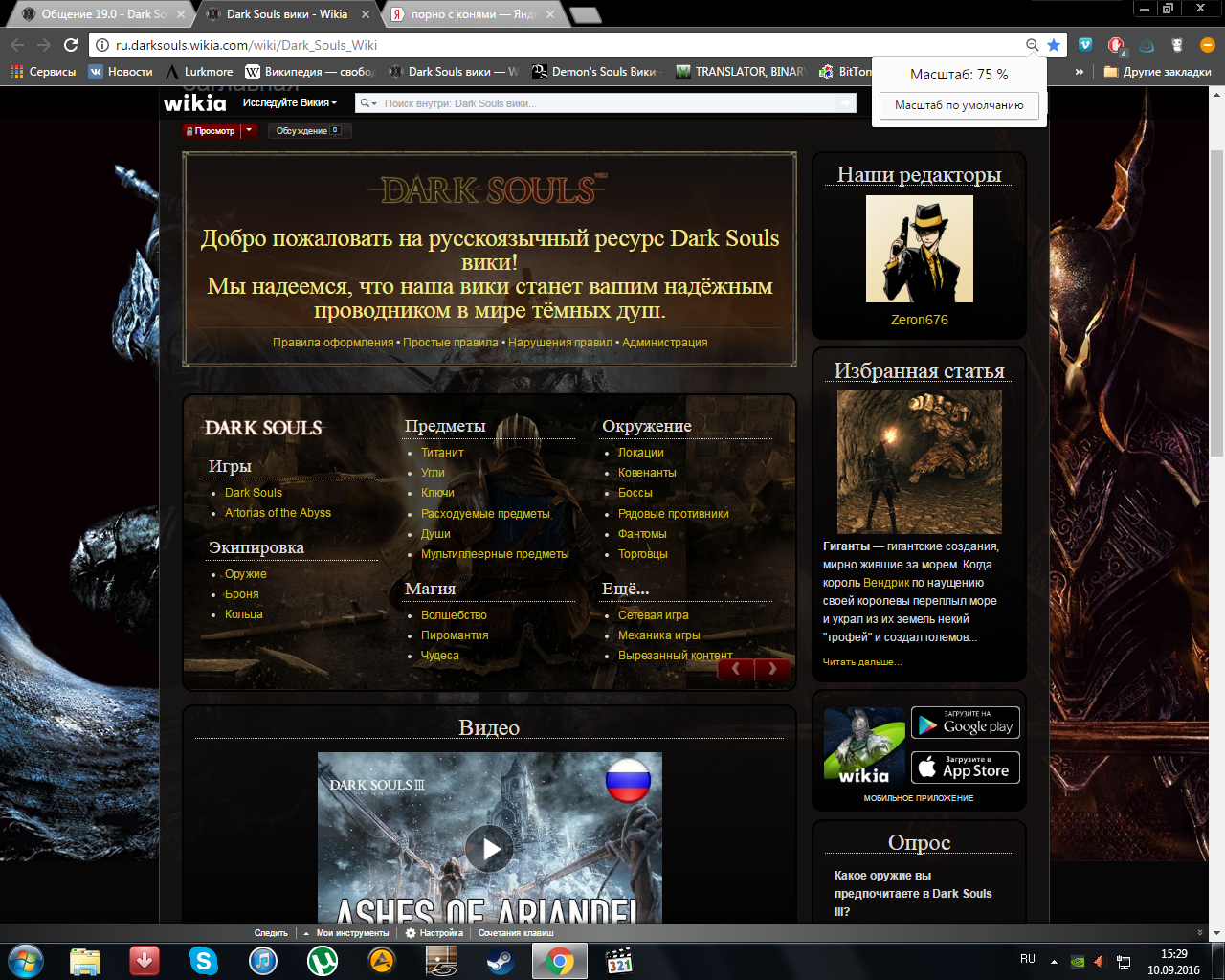This screenshot has height=980, width=1225.
Task: Open the Ковенанты link
Action: [x=647, y=473]
